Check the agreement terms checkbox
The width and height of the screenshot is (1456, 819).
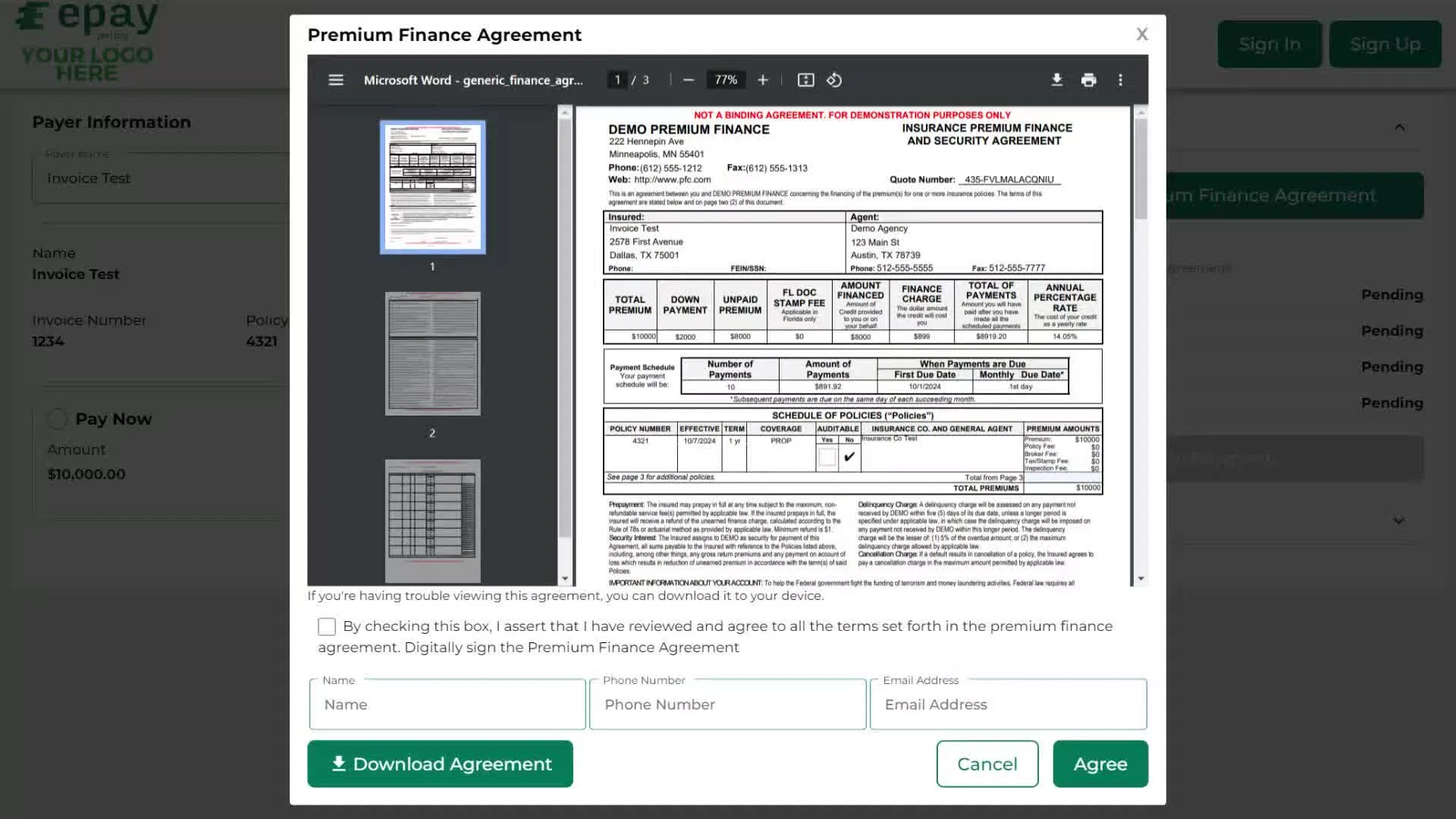(327, 626)
